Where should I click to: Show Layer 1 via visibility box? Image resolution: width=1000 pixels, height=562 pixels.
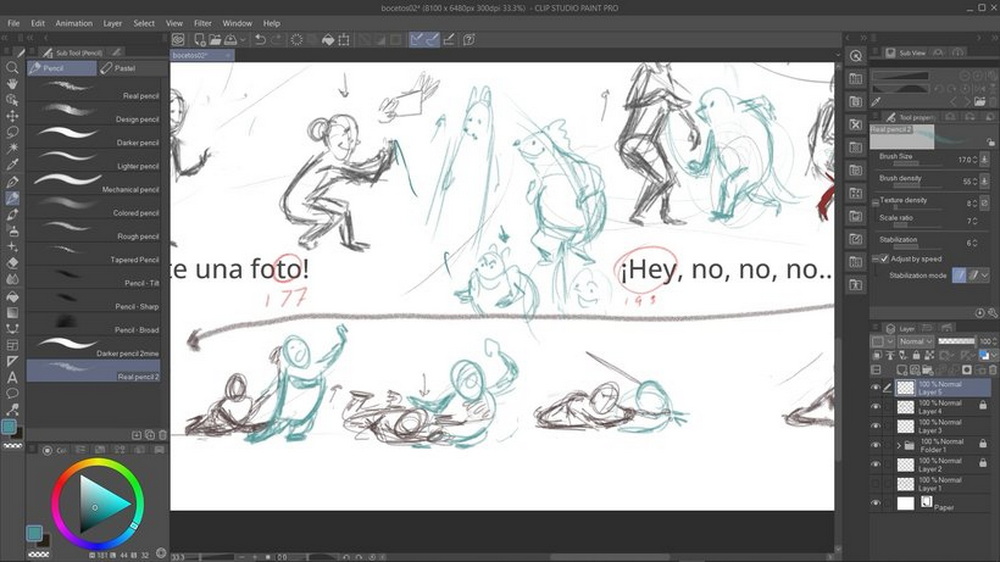876,484
